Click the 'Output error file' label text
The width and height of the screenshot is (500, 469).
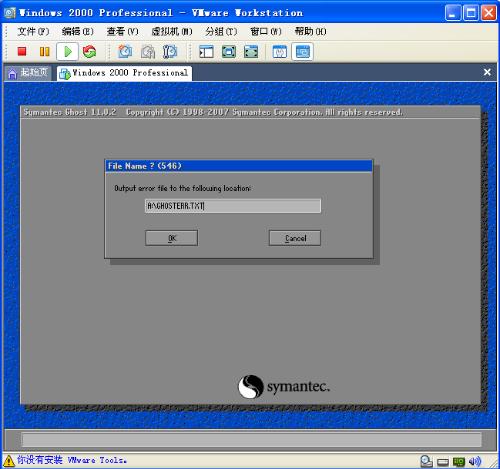click(182, 188)
